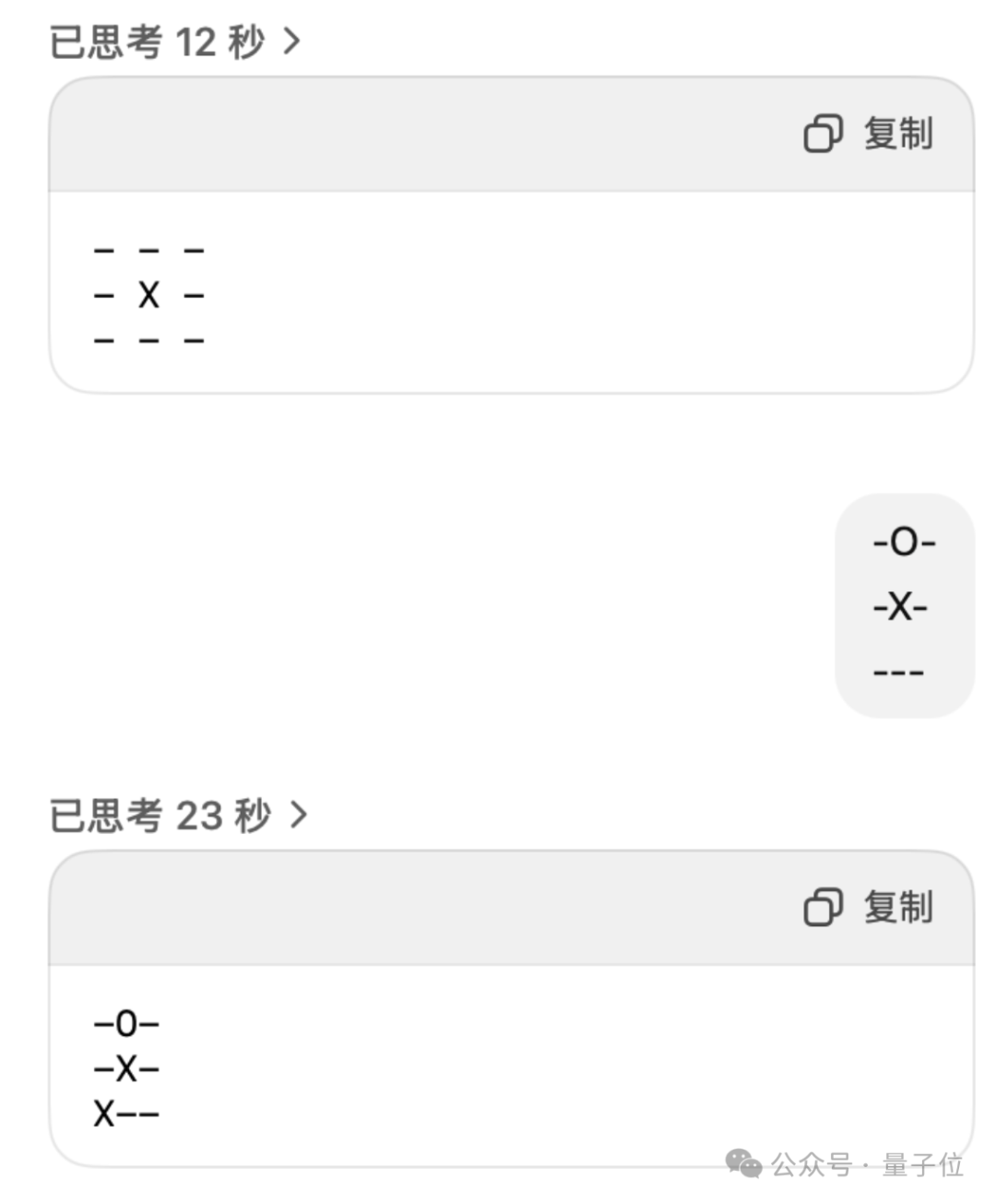Expand the chevron beside 已思考 23 秒
Image resolution: width=996 pixels, height=1204 pixels.
pos(298,814)
